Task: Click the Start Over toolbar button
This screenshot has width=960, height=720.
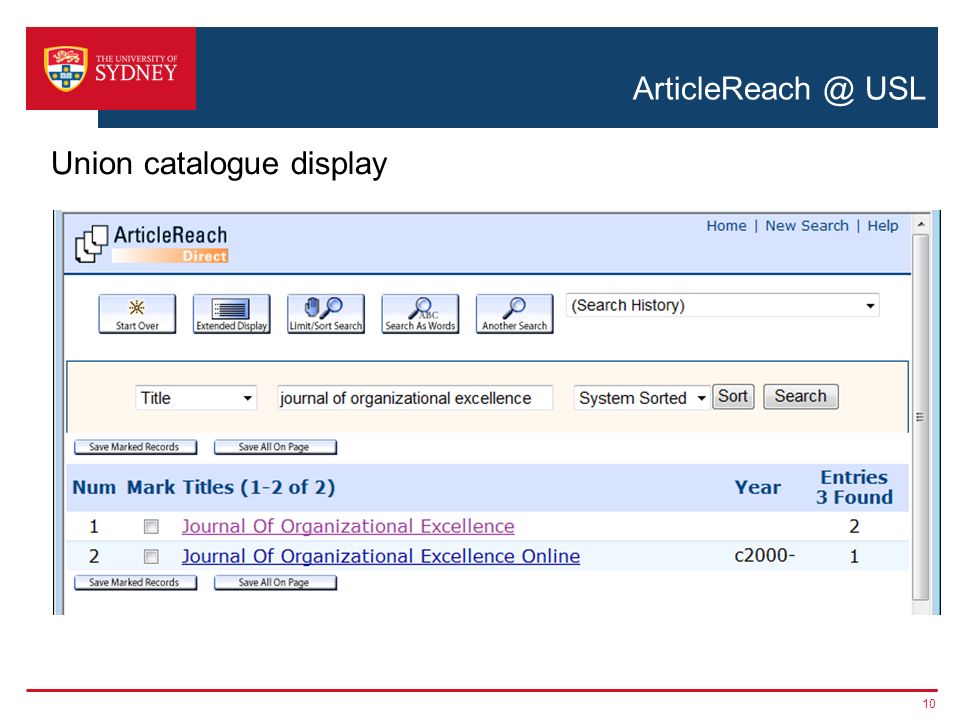Action: pyautogui.click(x=137, y=313)
